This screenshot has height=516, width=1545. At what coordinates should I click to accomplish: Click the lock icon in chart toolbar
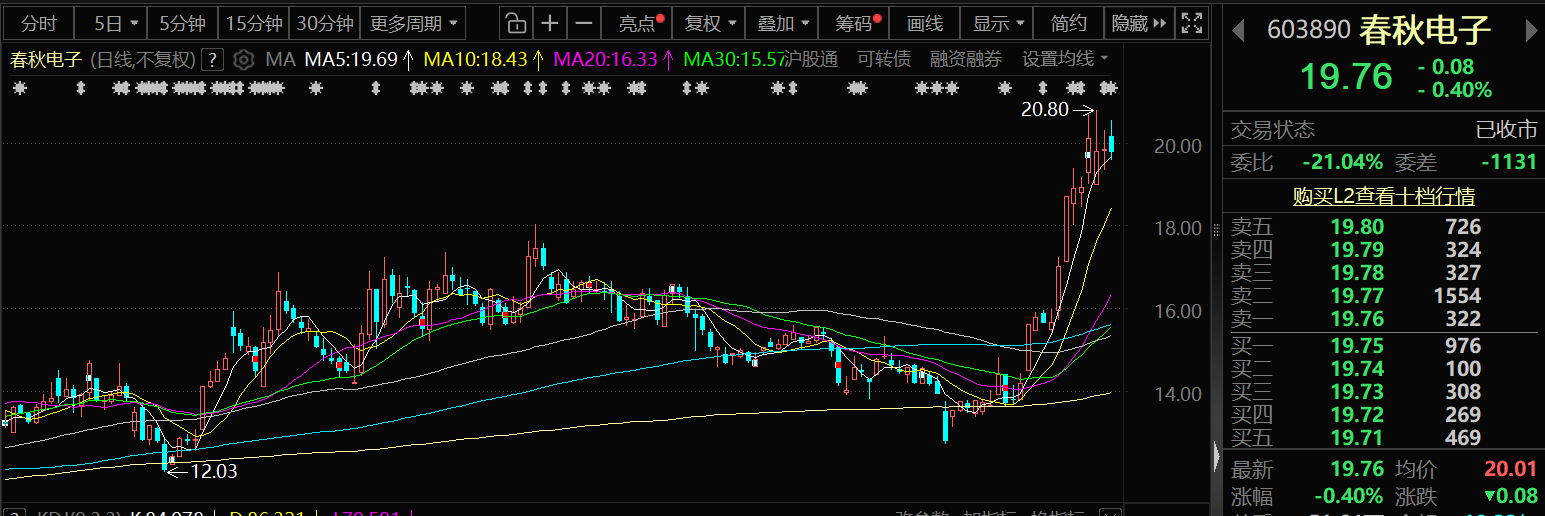click(513, 23)
